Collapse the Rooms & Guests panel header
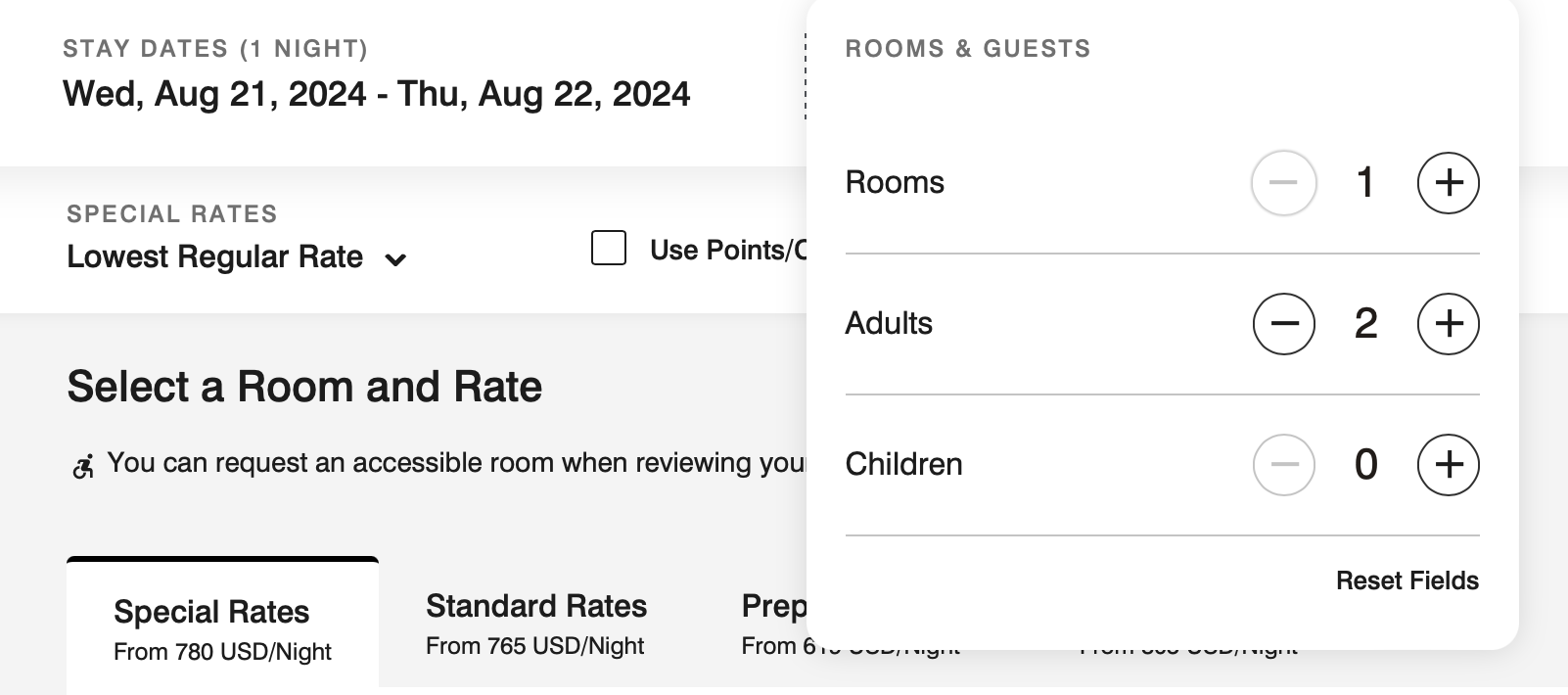 (x=967, y=49)
